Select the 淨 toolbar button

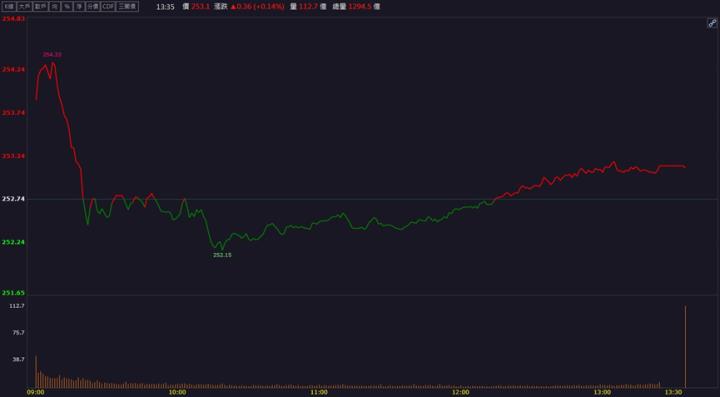point(79,6)
